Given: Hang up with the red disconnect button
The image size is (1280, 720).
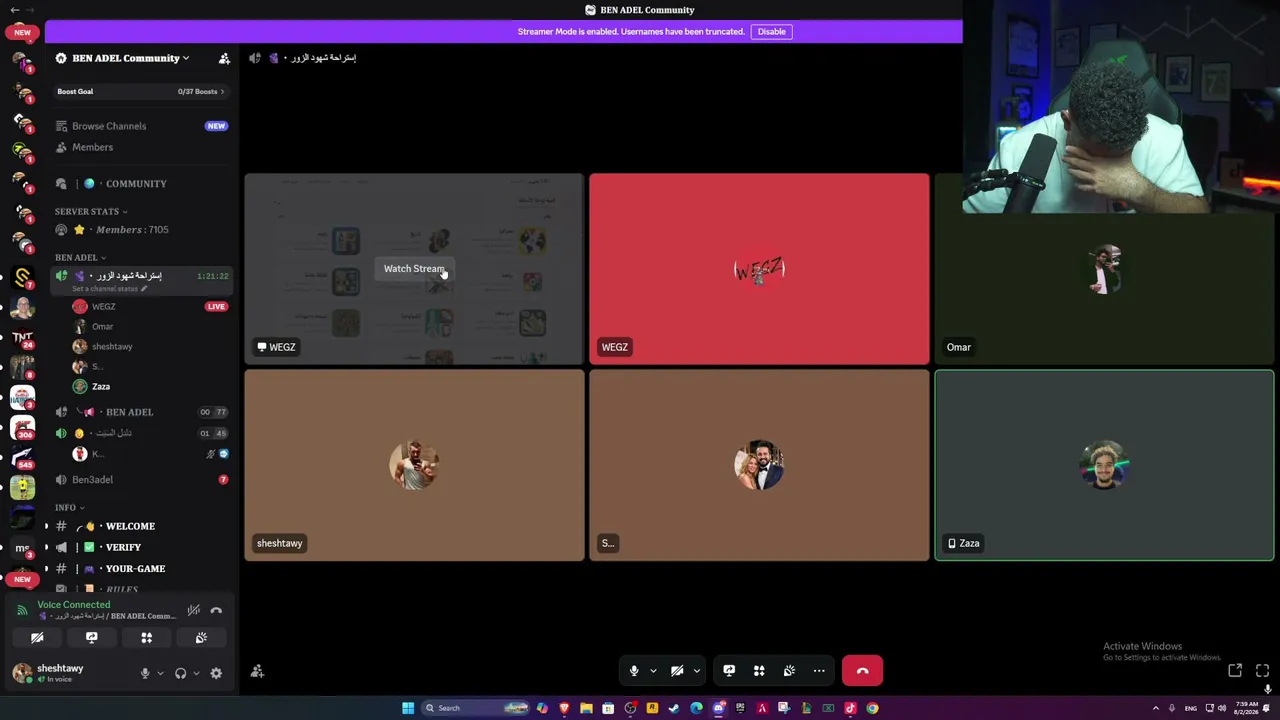Looking at the screenshot, I should pyautogui.click(x=862, y=671).
